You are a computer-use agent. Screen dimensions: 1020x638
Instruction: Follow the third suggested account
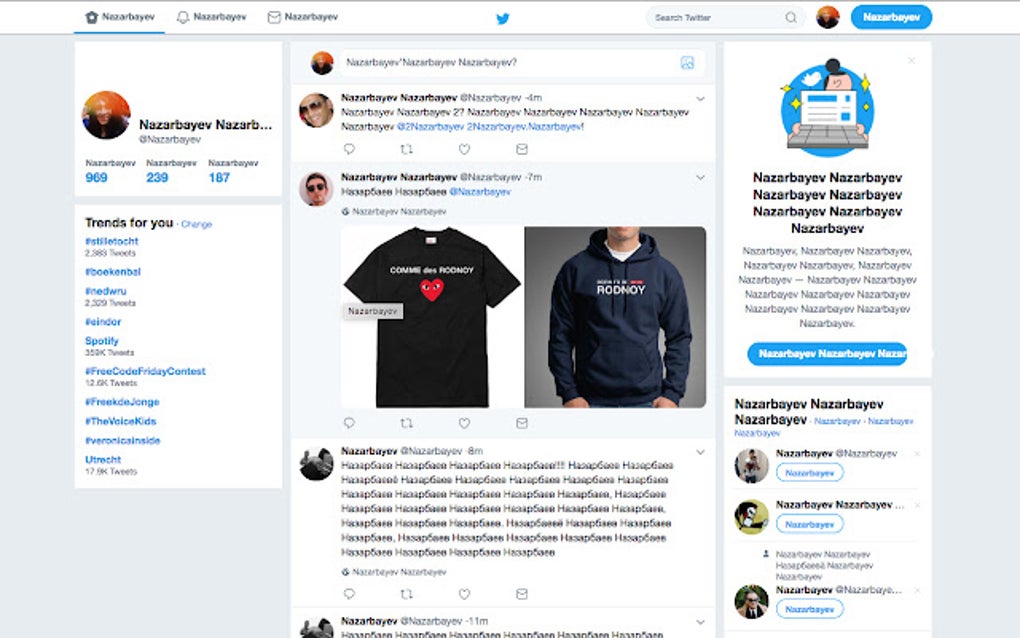(x=810, y=609)
